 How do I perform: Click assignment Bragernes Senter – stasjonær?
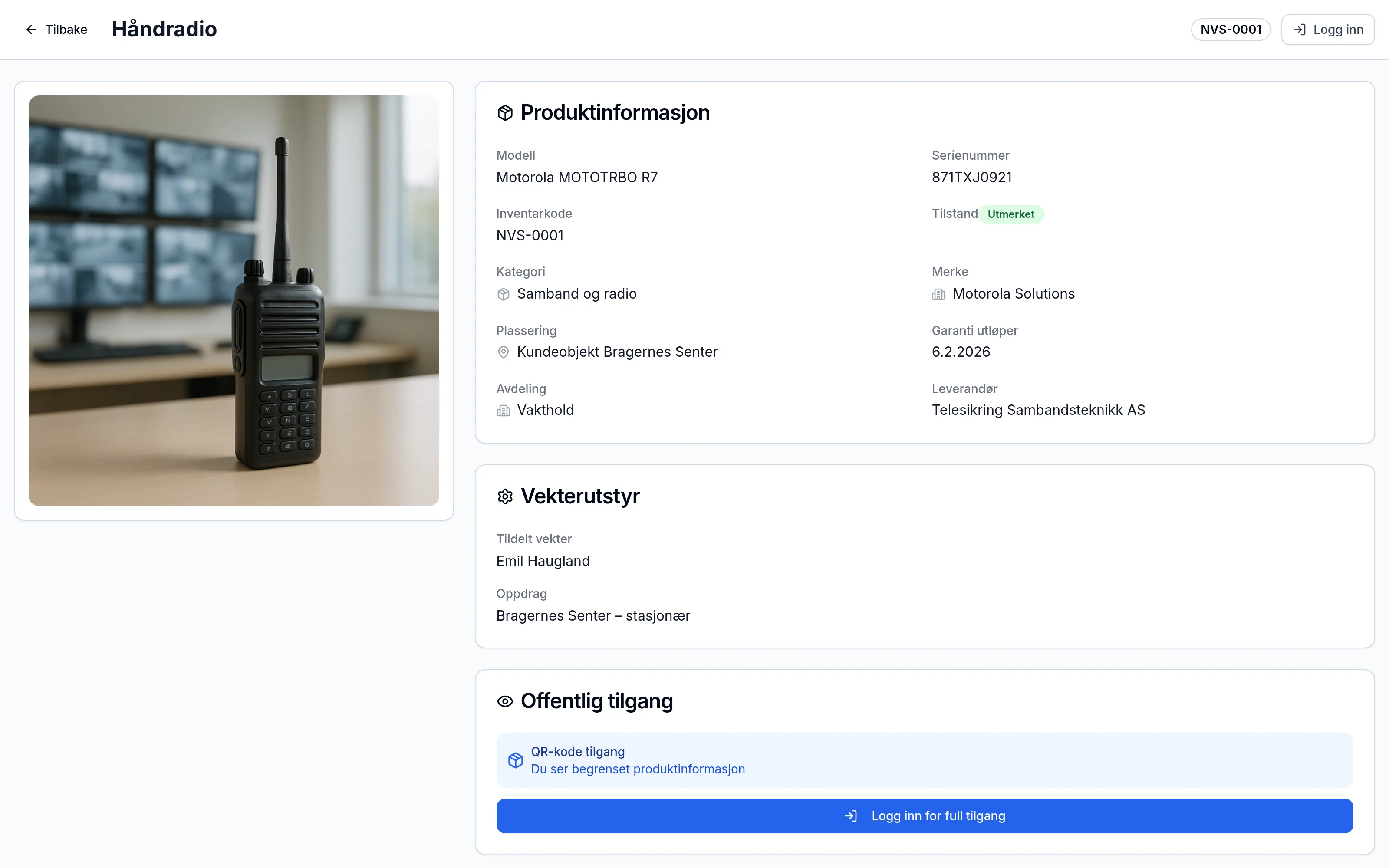(x=593, y=615)
